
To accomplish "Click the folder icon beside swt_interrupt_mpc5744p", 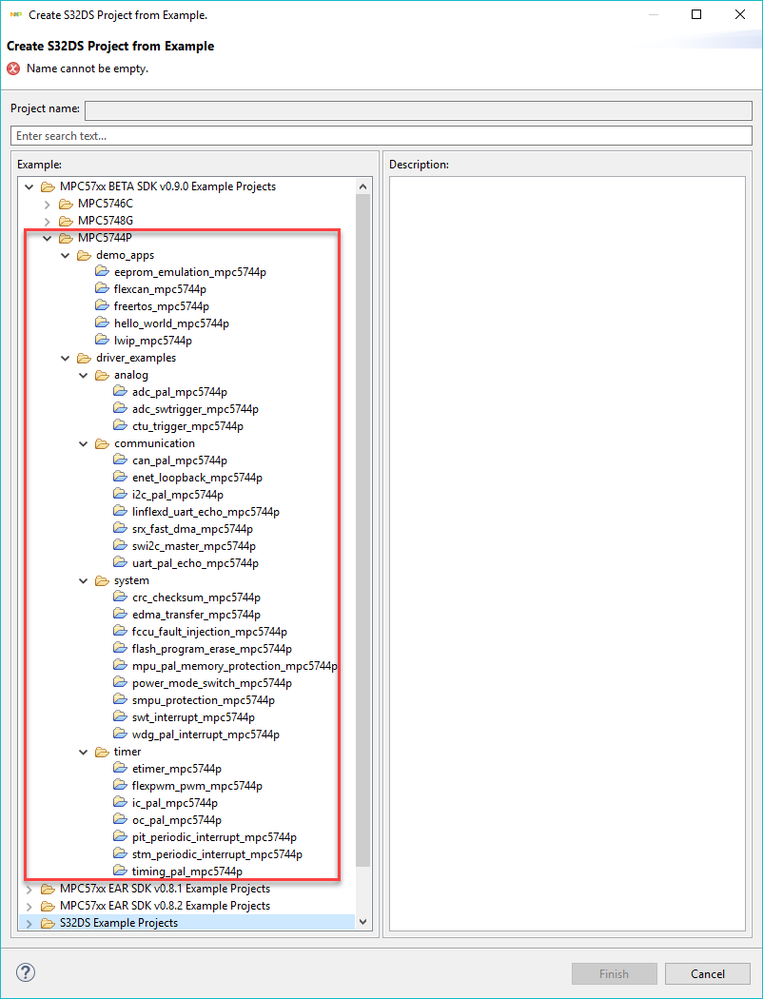I will coord(120,717).
